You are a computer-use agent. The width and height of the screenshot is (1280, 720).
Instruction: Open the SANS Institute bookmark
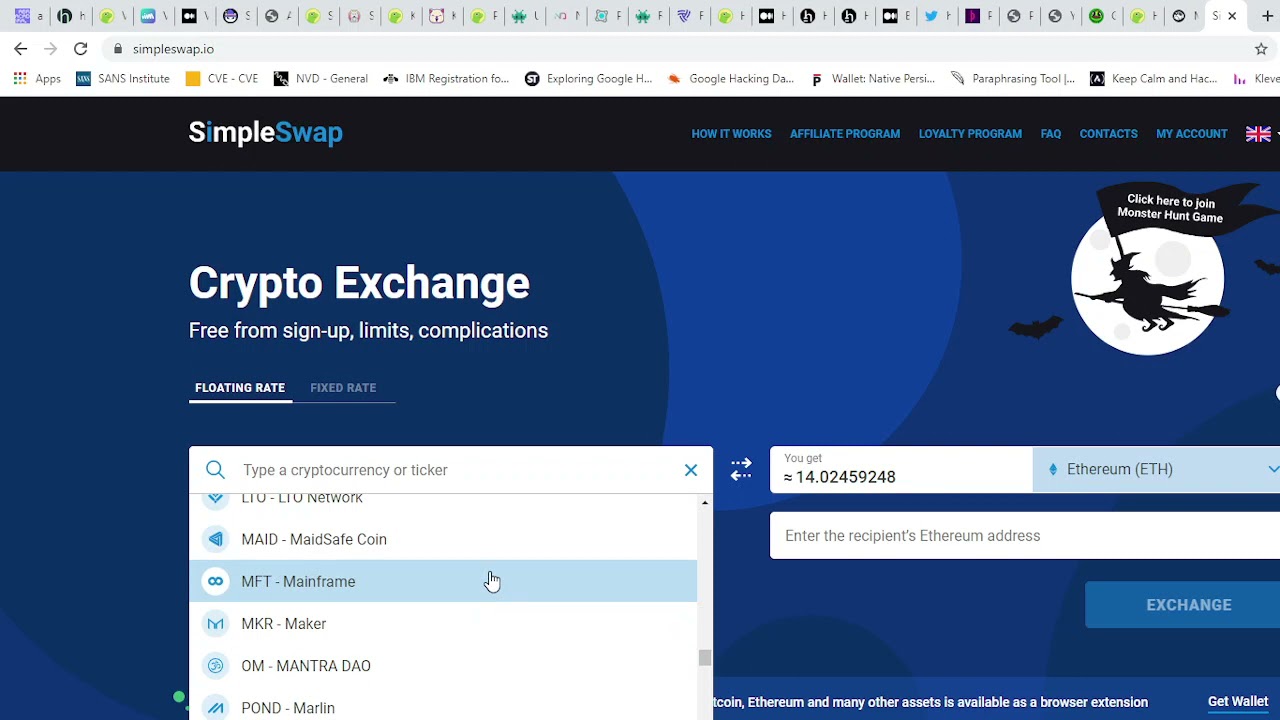tap(122, 79)
